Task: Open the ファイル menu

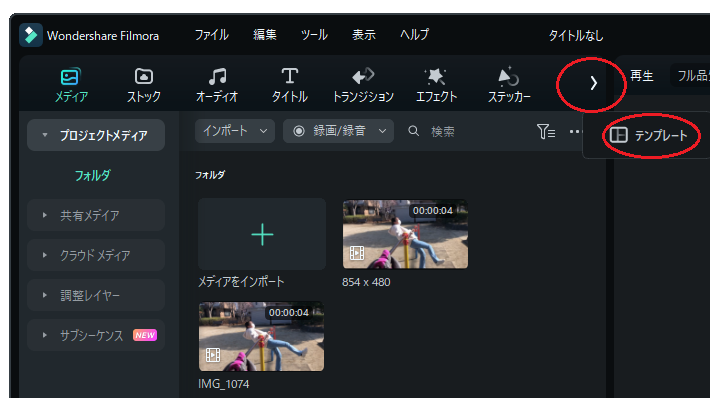Action: pos(211,35)
